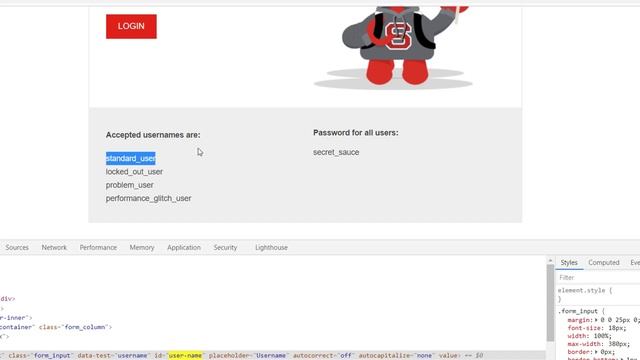This screenshot has height=360, width=640.
Task: Open the Sources tab in DevTools
Action: tap(17, 247)
